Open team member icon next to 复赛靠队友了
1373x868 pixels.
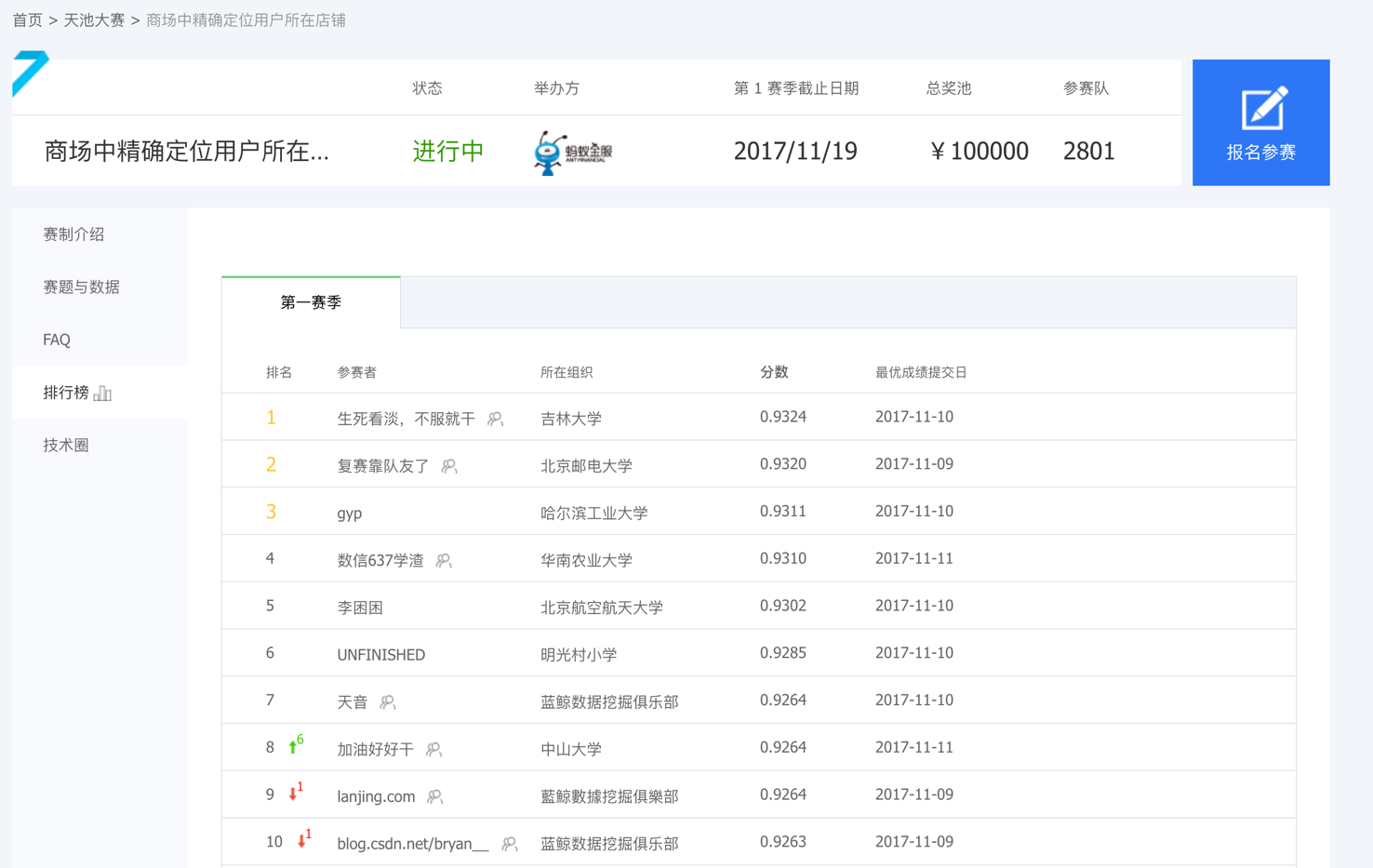tap(449, 466)
